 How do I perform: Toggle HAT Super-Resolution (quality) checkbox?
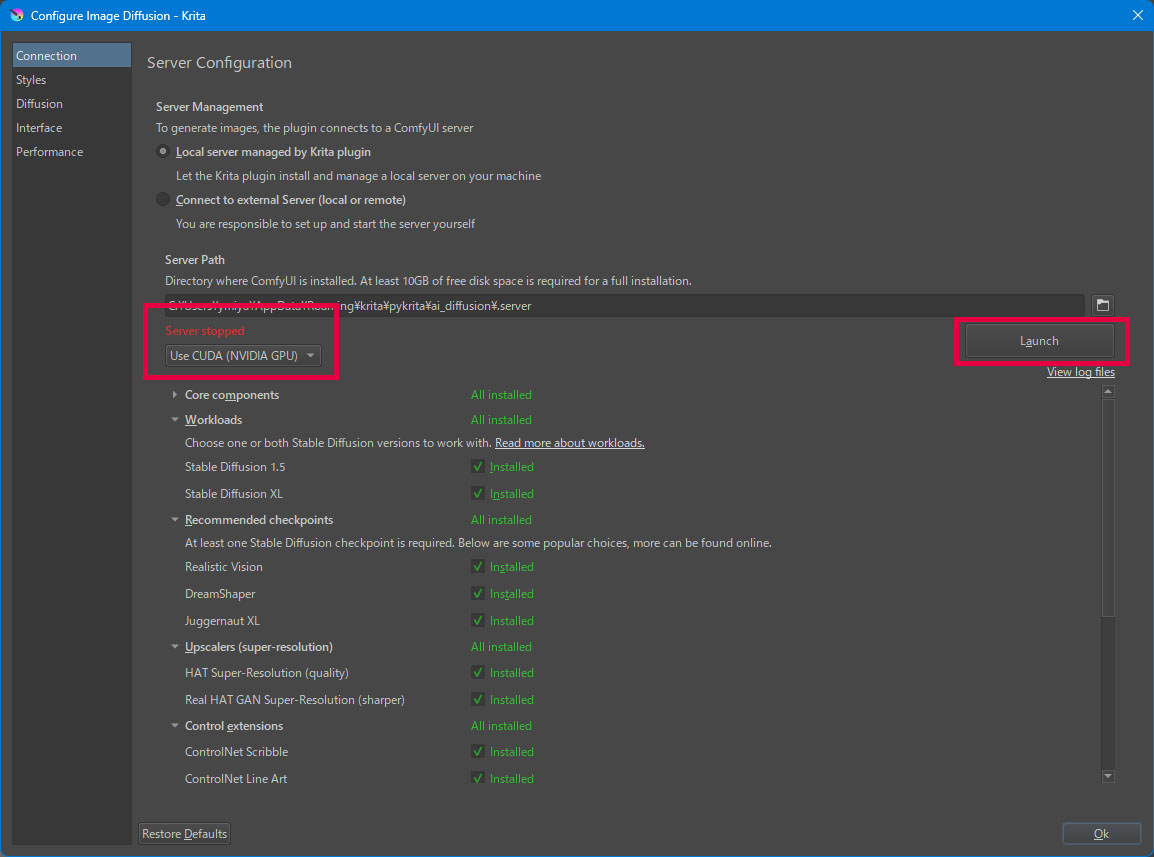click(x=478, y=672)
